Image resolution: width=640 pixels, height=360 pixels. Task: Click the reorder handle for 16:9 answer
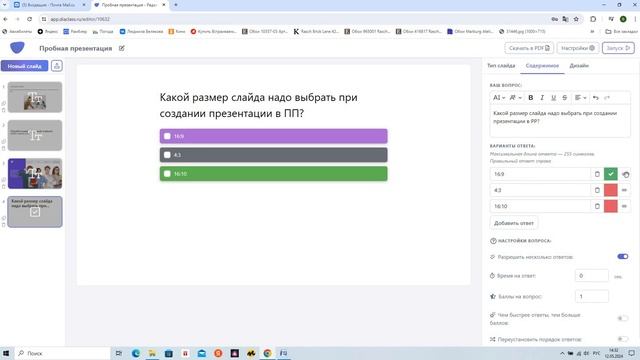[625, 174]
